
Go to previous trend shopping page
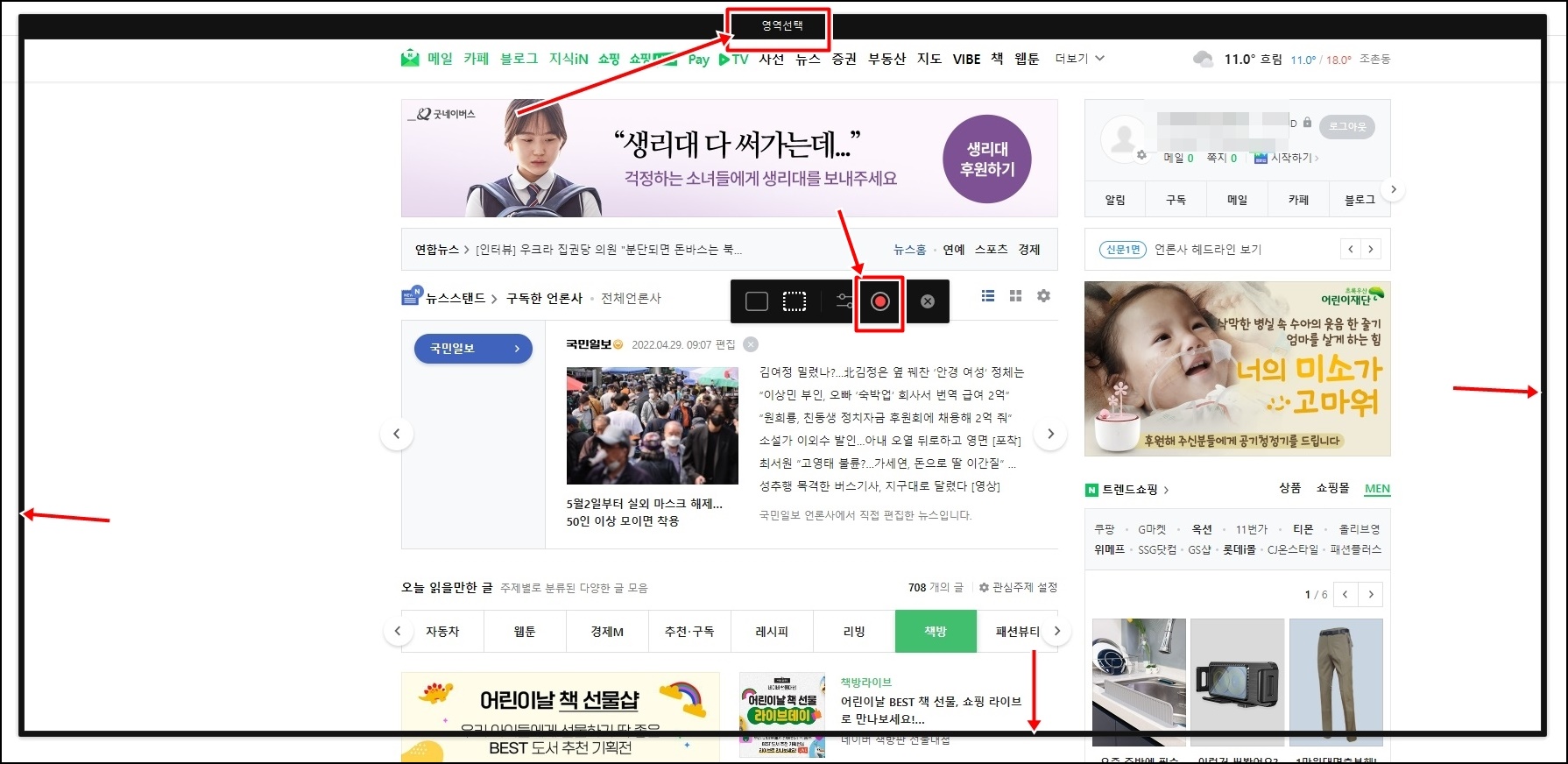[1346, 594]
